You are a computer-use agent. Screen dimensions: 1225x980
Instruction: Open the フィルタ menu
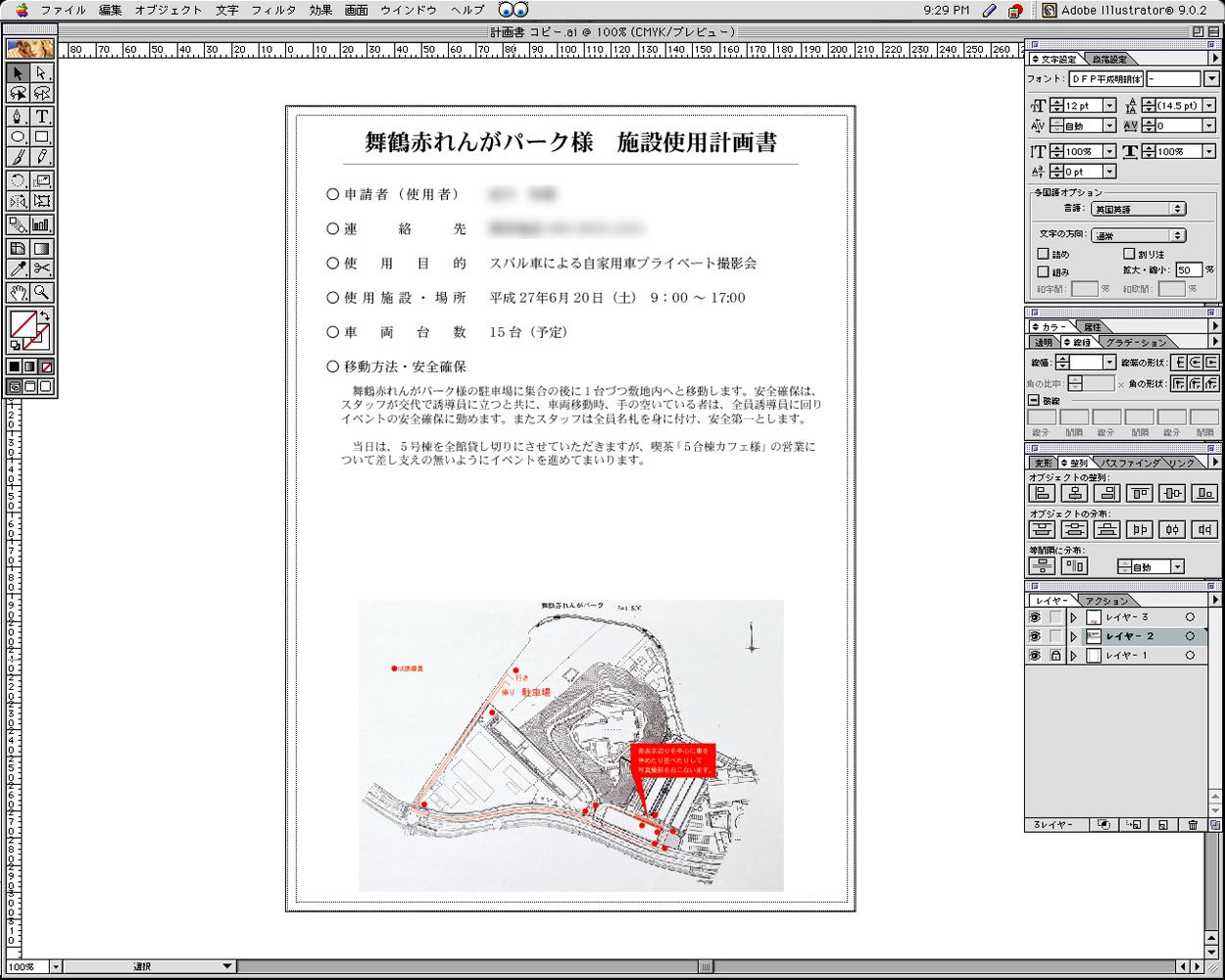pos(273,10)
